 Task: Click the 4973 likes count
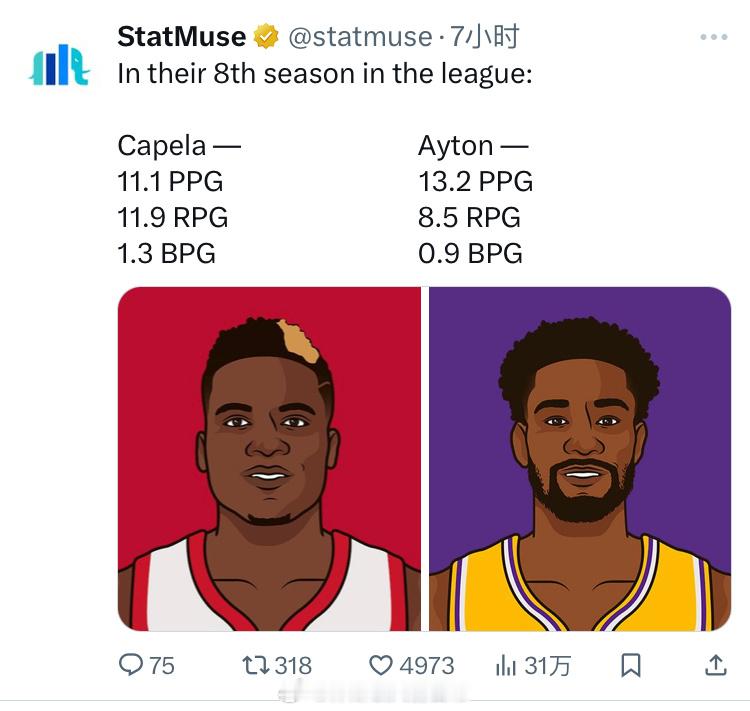pyautogui.click(x=425, y=665)
